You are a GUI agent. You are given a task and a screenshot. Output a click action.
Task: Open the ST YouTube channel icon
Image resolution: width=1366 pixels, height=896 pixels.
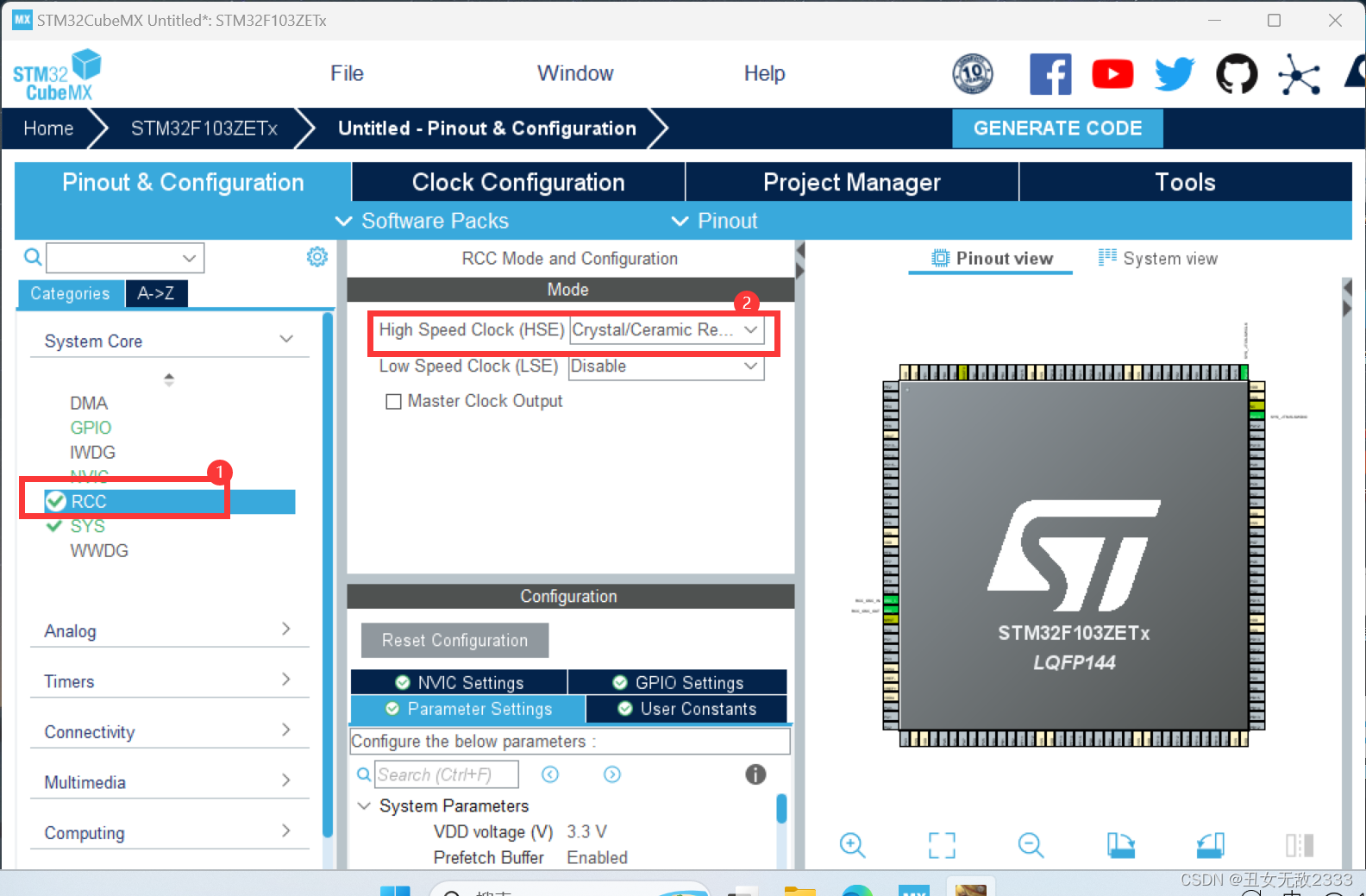pyautogui.click(x=1112, y=74)
